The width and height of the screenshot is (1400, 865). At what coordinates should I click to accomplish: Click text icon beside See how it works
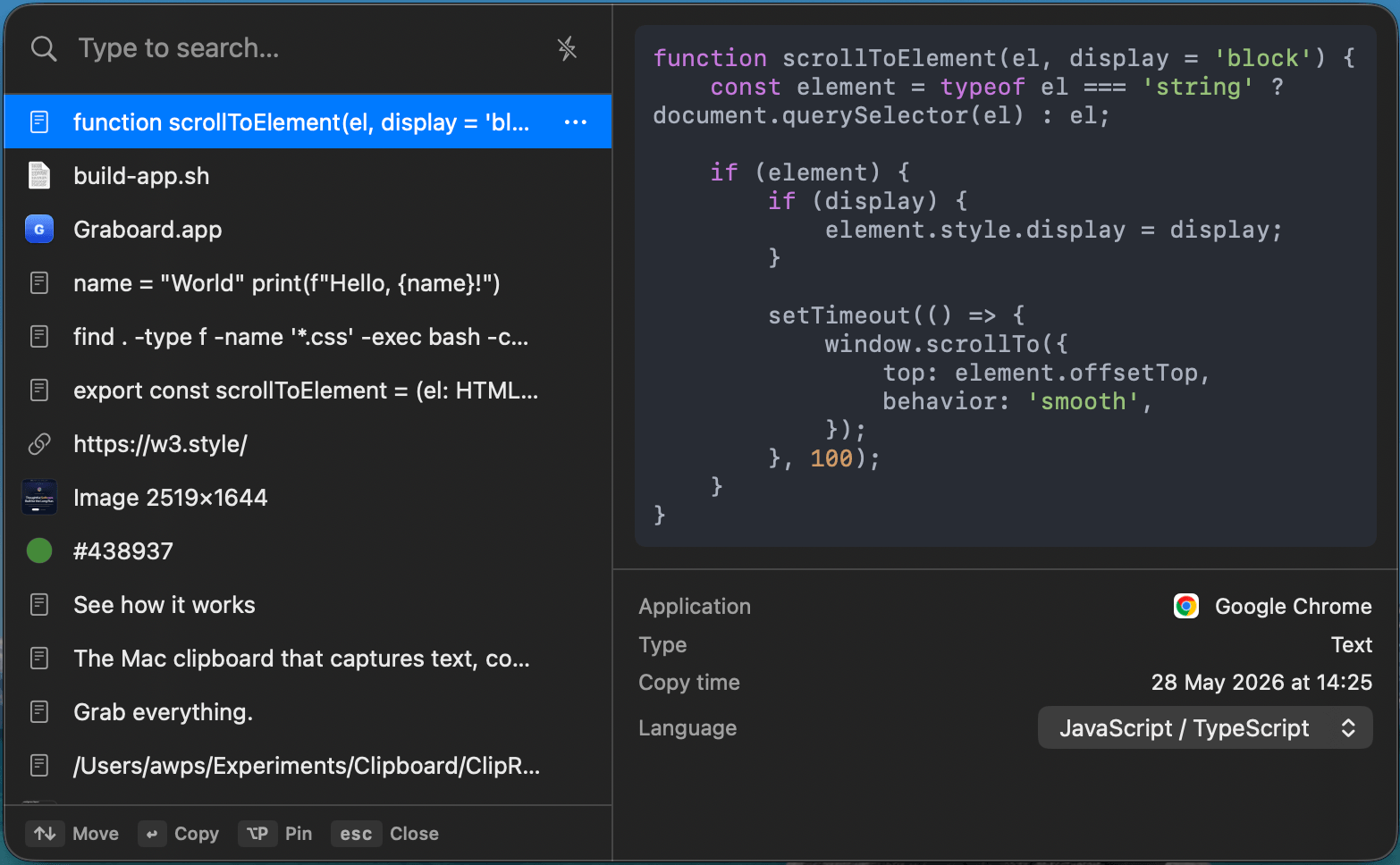click(x=39, y=605)
